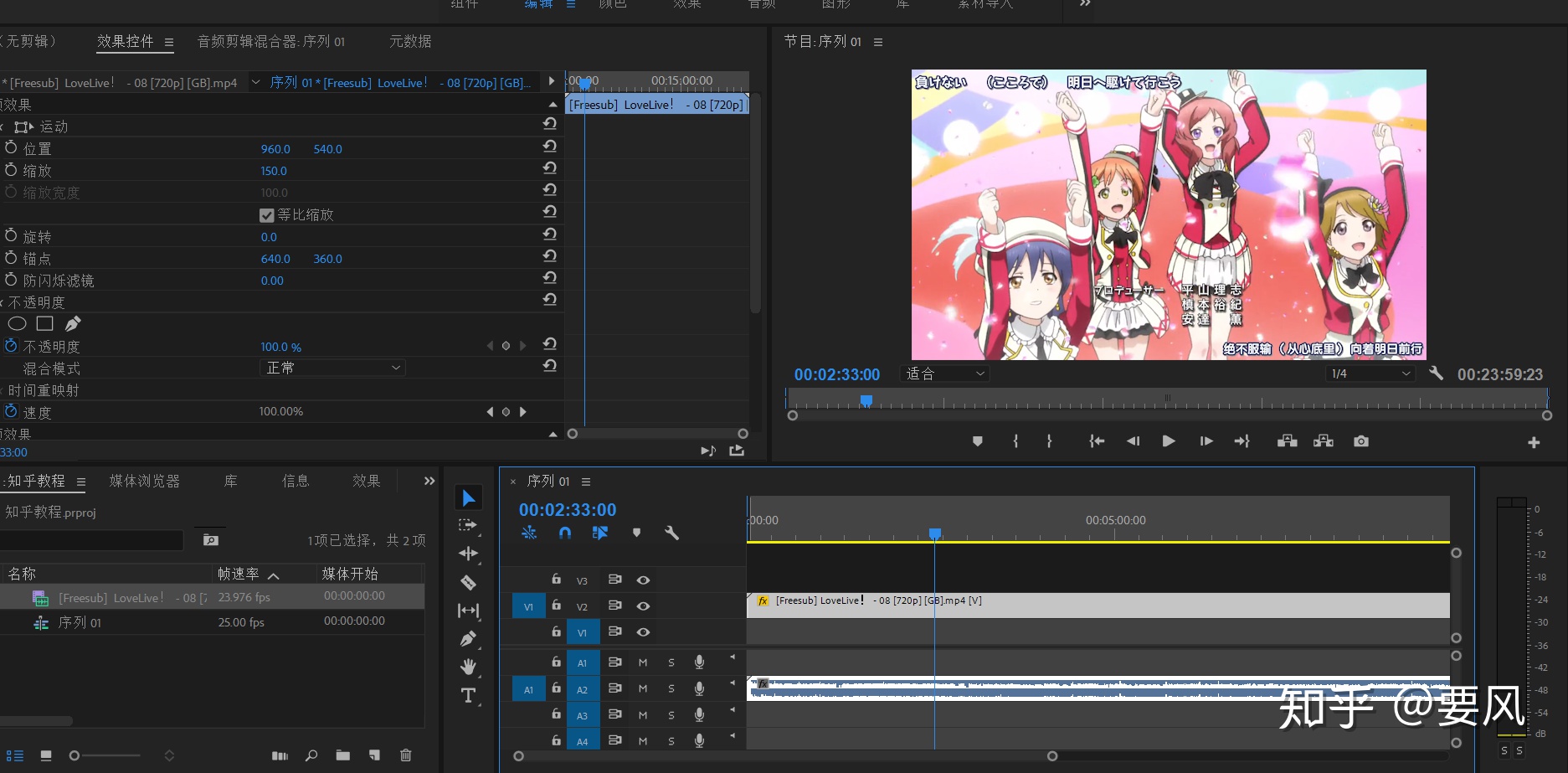Open Program monitor panel menu
This screenshot has height=773, width=1568.
[878, 42]
